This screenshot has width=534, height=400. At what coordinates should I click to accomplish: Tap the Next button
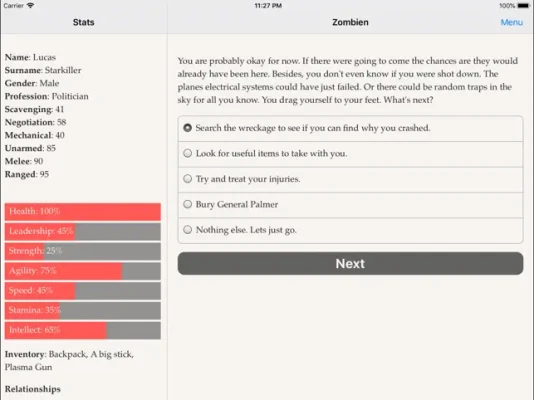pos(350,263)
